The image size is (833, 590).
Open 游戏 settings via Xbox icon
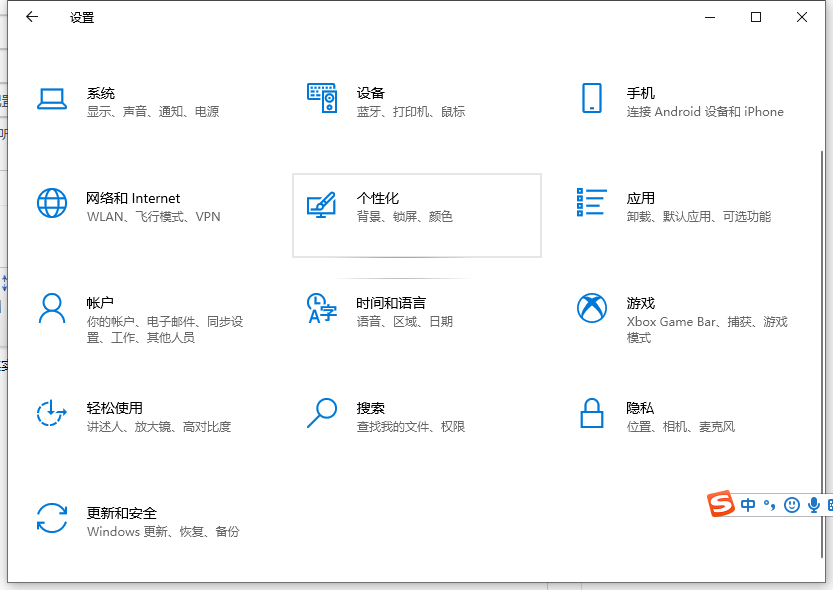coord(592,308)
